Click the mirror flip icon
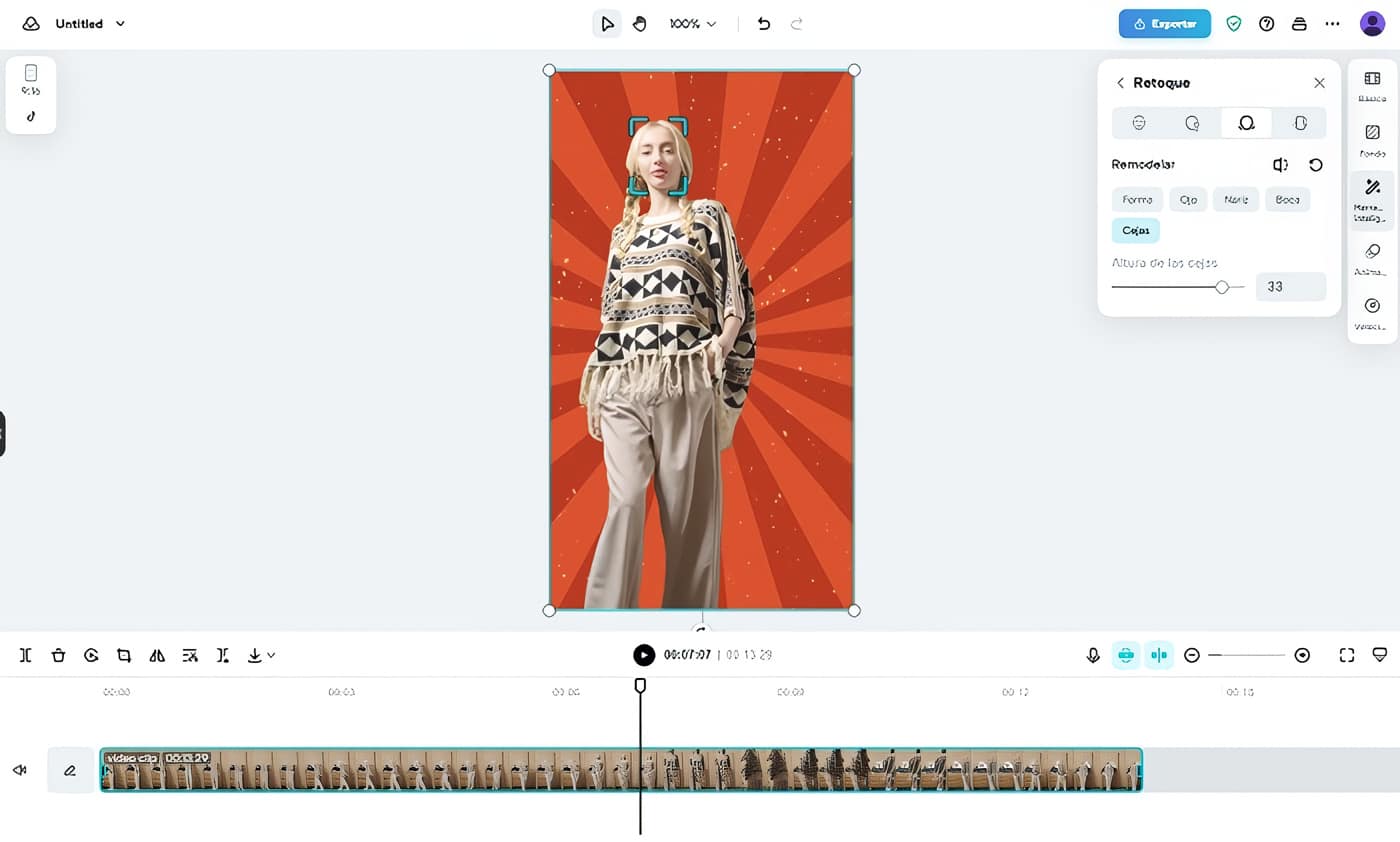Viewport: 1400px width, 842px height. click(157, 655)
